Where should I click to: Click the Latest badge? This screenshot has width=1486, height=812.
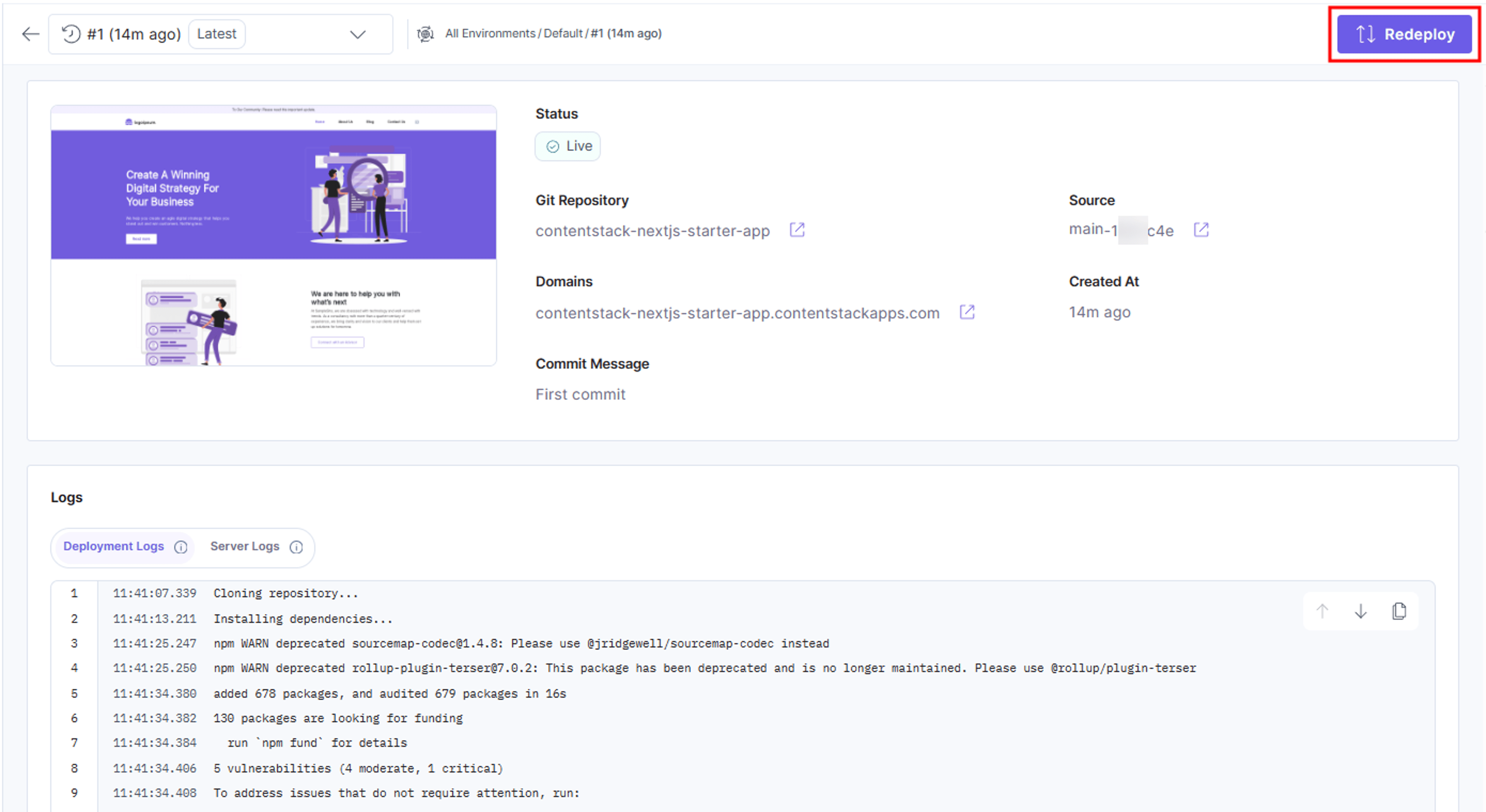coord(216,34)
